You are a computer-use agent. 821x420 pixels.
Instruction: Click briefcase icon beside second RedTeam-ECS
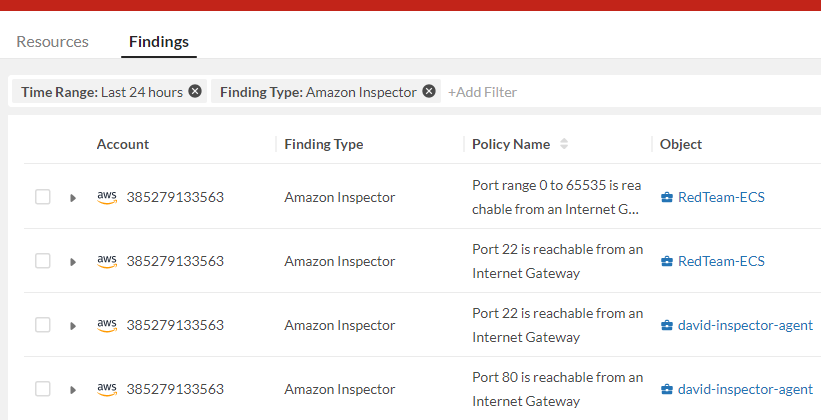point(667,261)
